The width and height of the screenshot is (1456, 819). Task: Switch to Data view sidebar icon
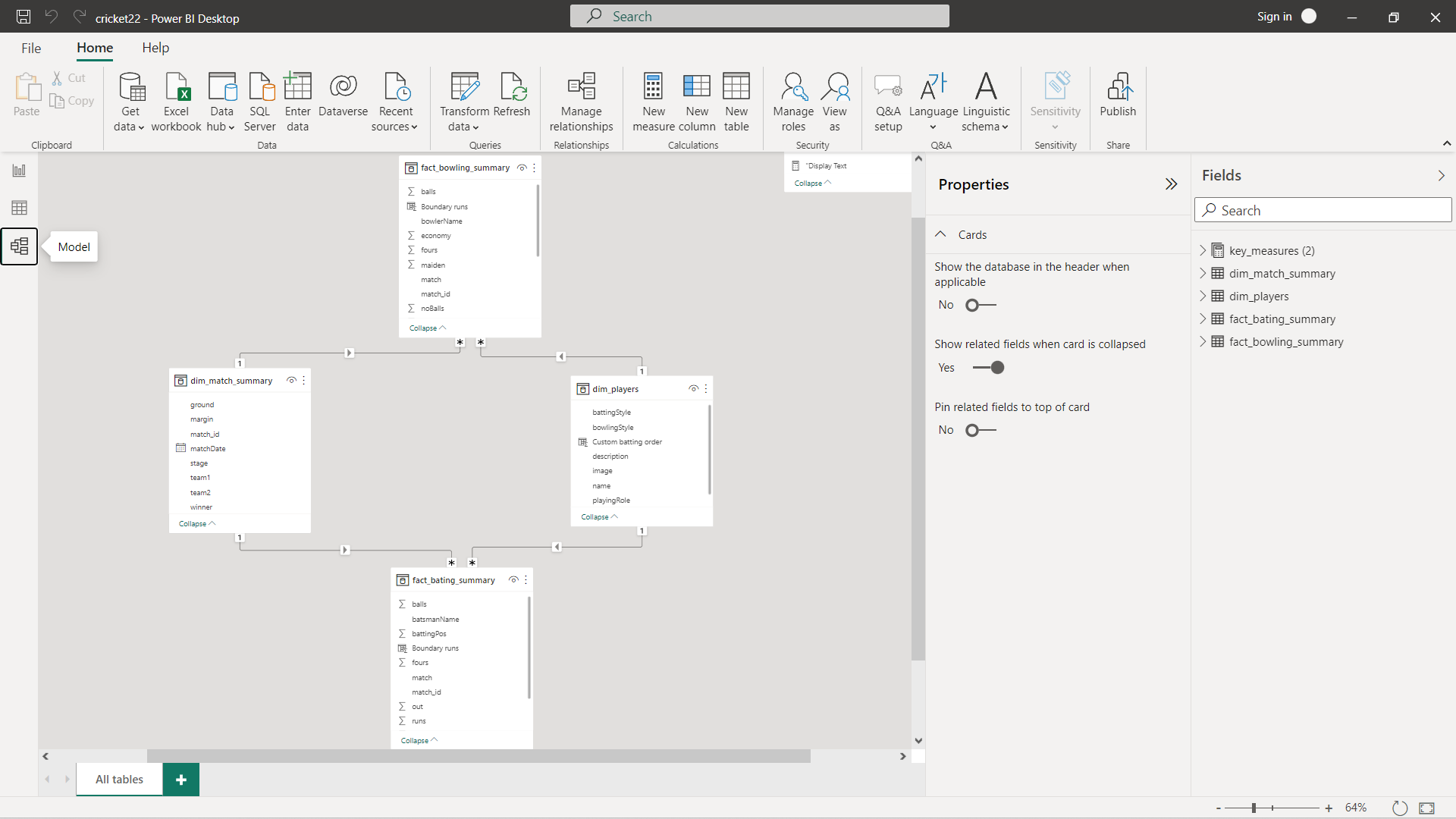point(19,208)
